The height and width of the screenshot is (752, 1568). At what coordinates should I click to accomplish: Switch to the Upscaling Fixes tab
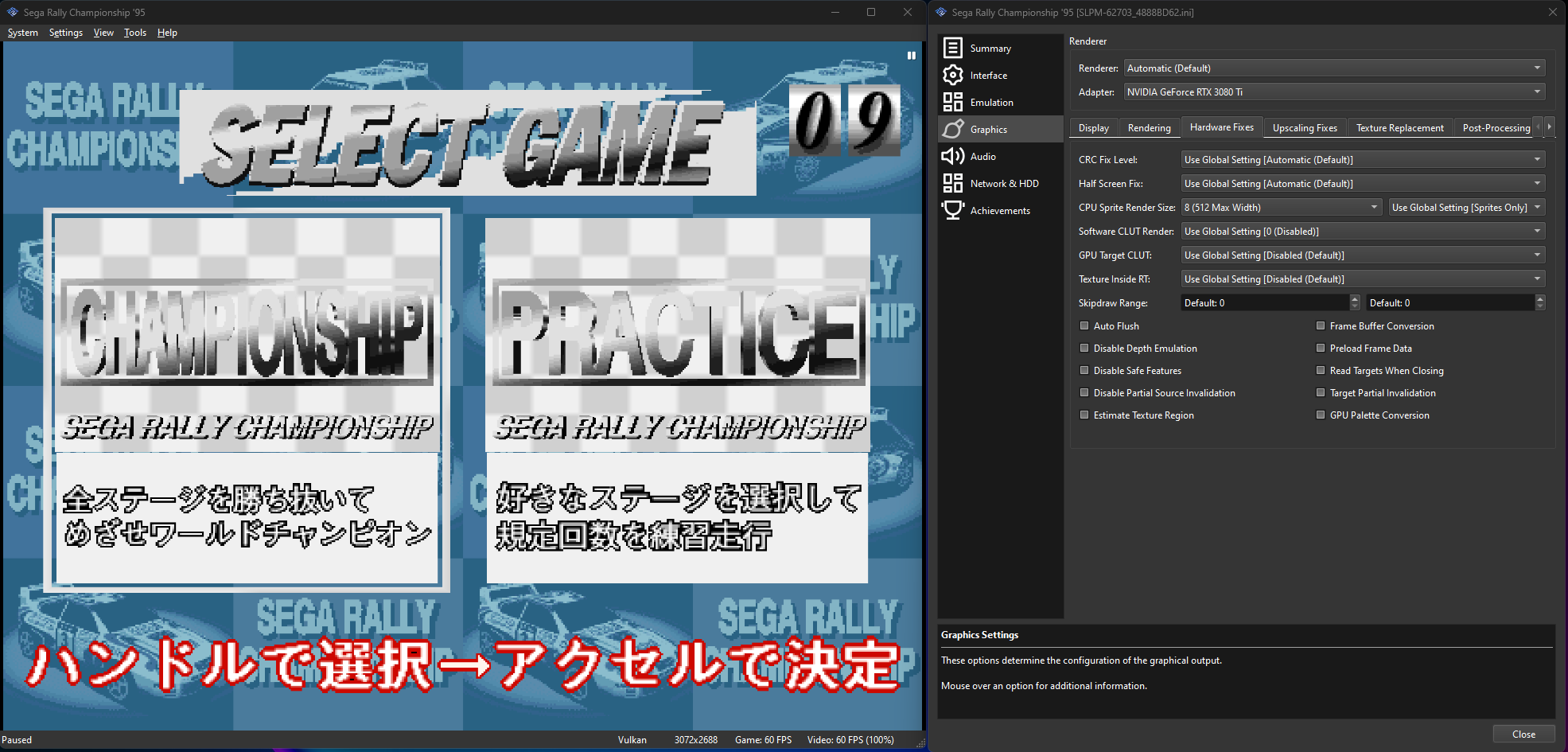(1305, 128)
